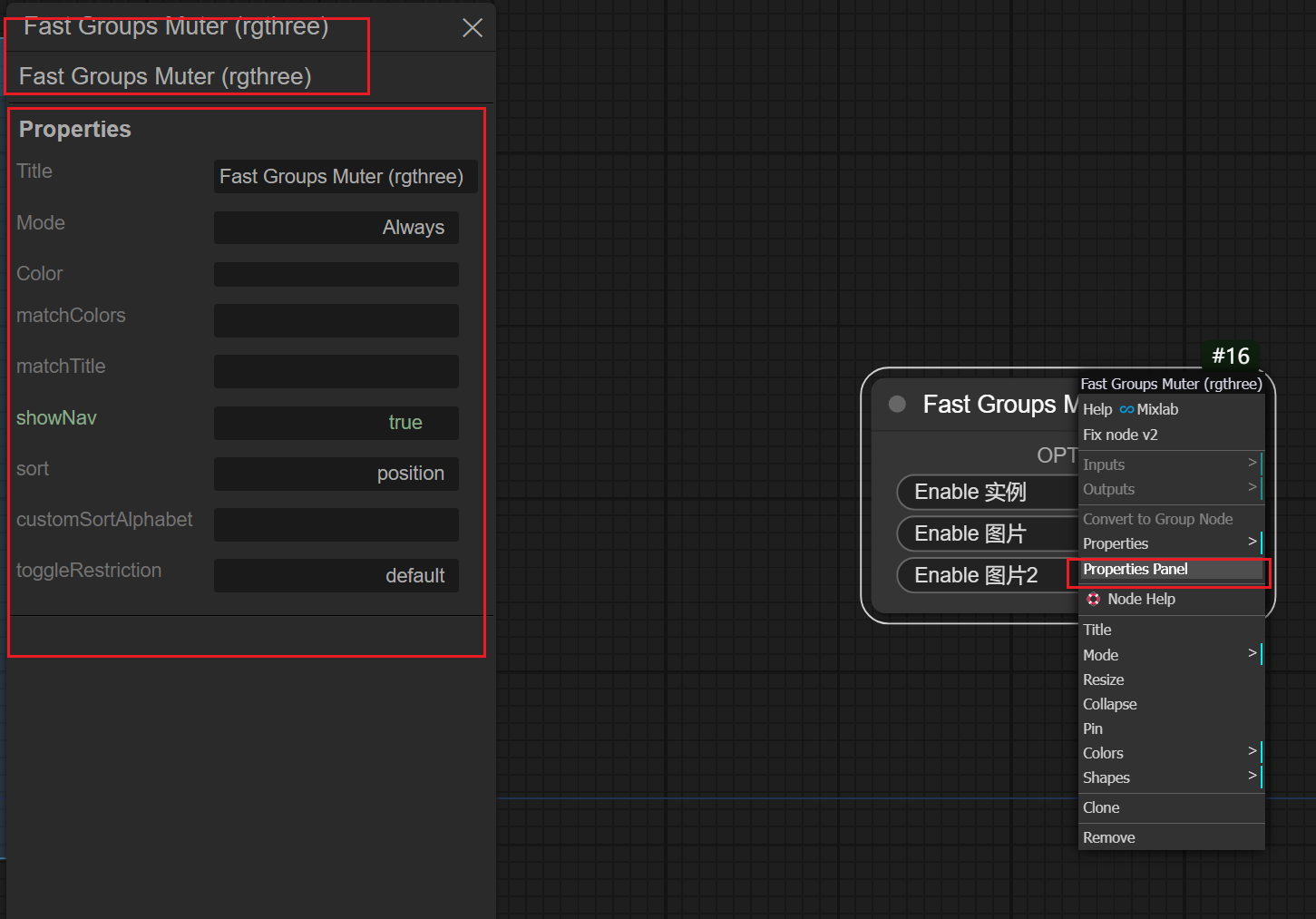Open the Mode dropdown showing Always
The height and width of the screenshot is (919, 1316).
point(336,228)
